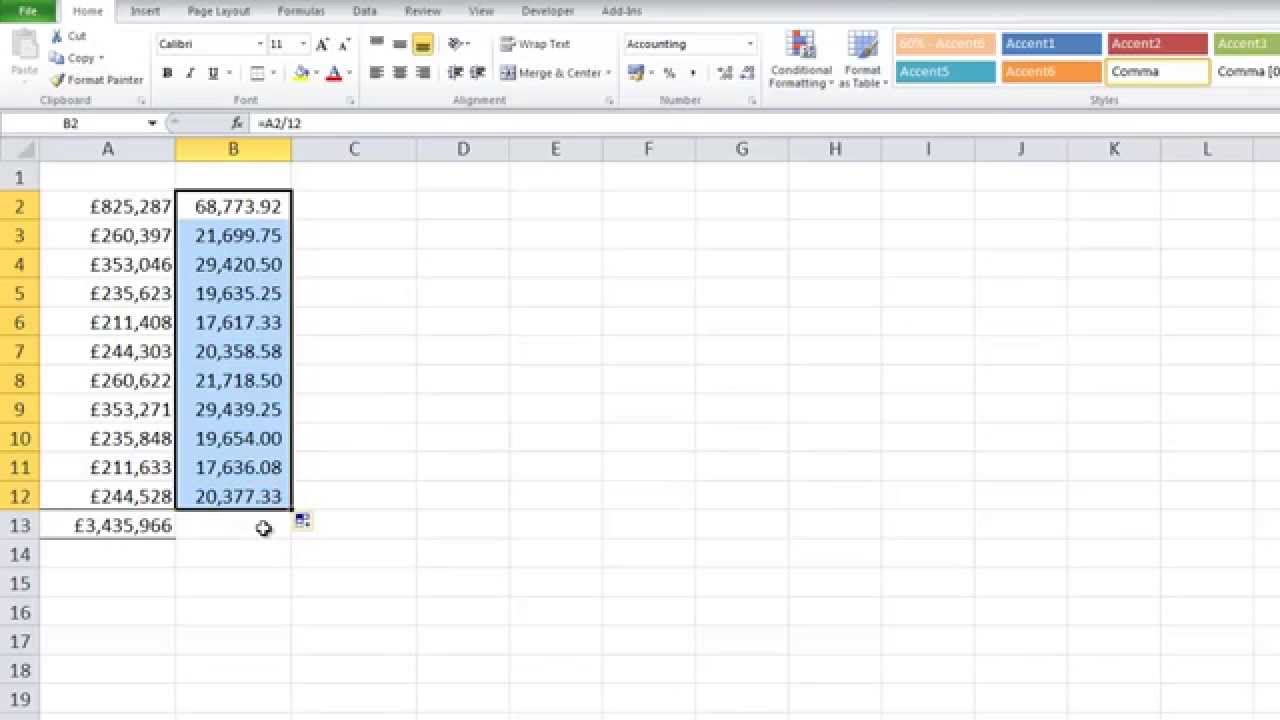Open the font name dropdown
Viewport: 1280px width, 720px height.
click(260, 44)
